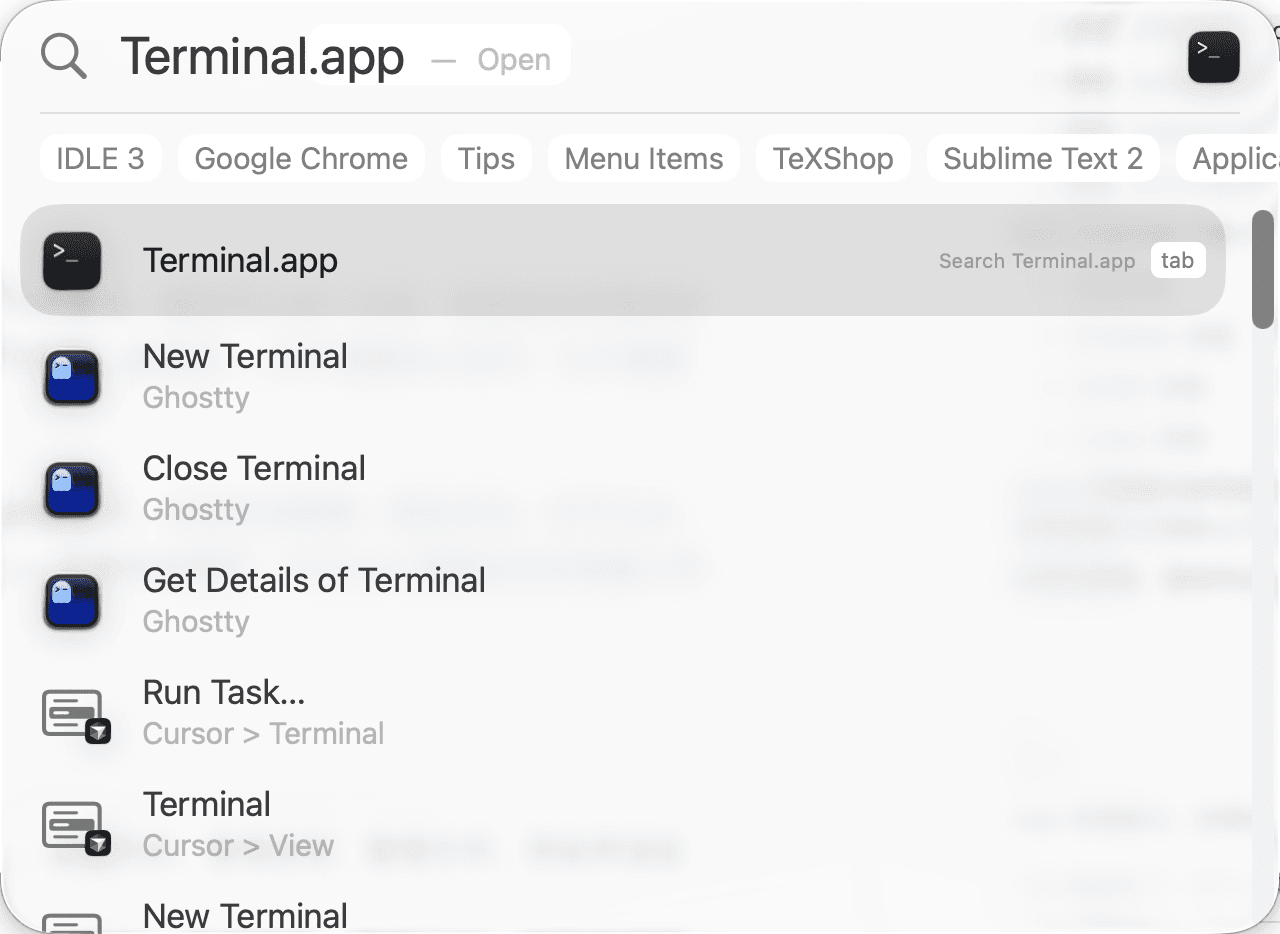Click the Terminal.app icon in the search bar

1213,57
